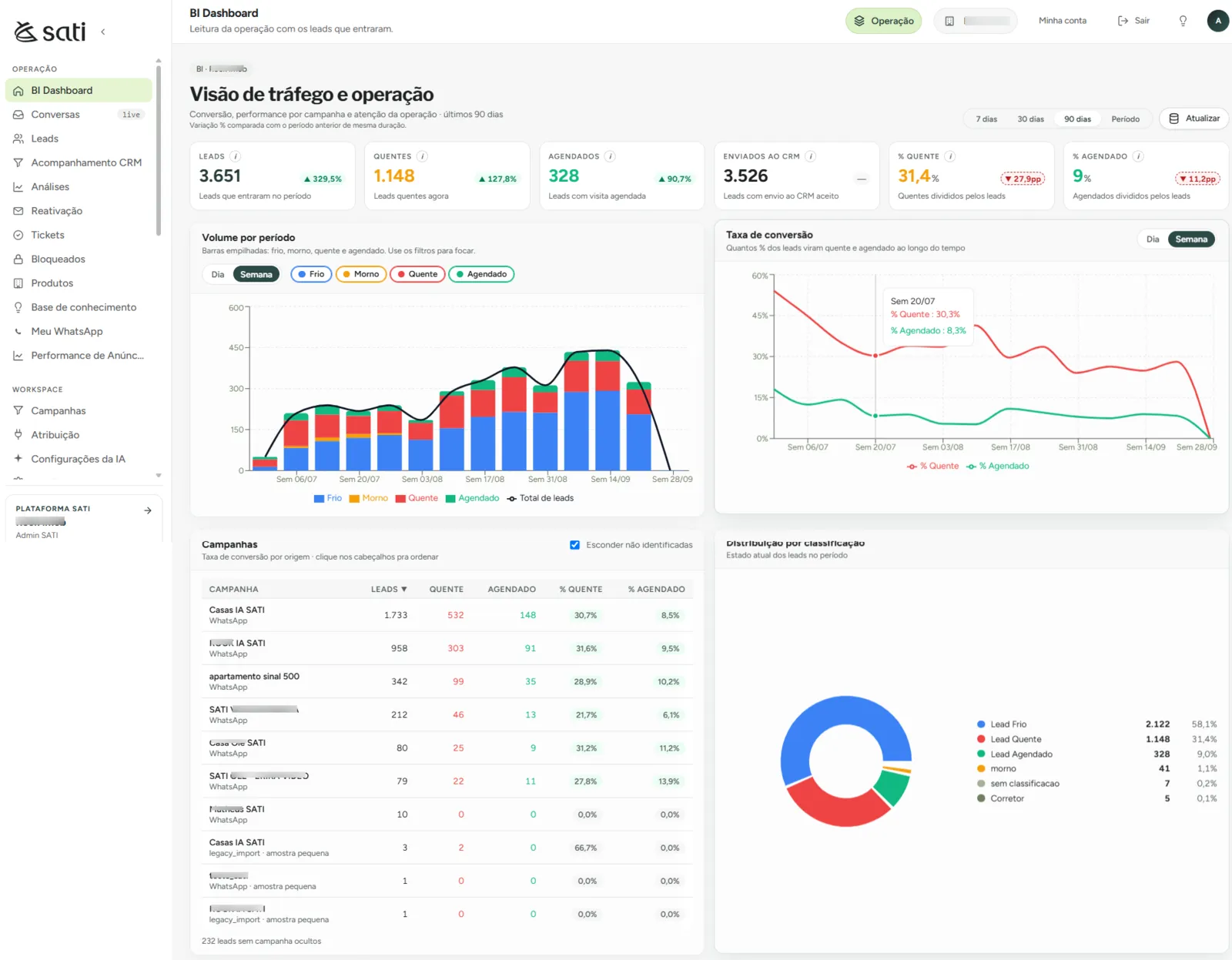Toggle the Frio filter chip
This screenshot has height=960, width=1232.
pyautogui.click(x=311, y=274)
